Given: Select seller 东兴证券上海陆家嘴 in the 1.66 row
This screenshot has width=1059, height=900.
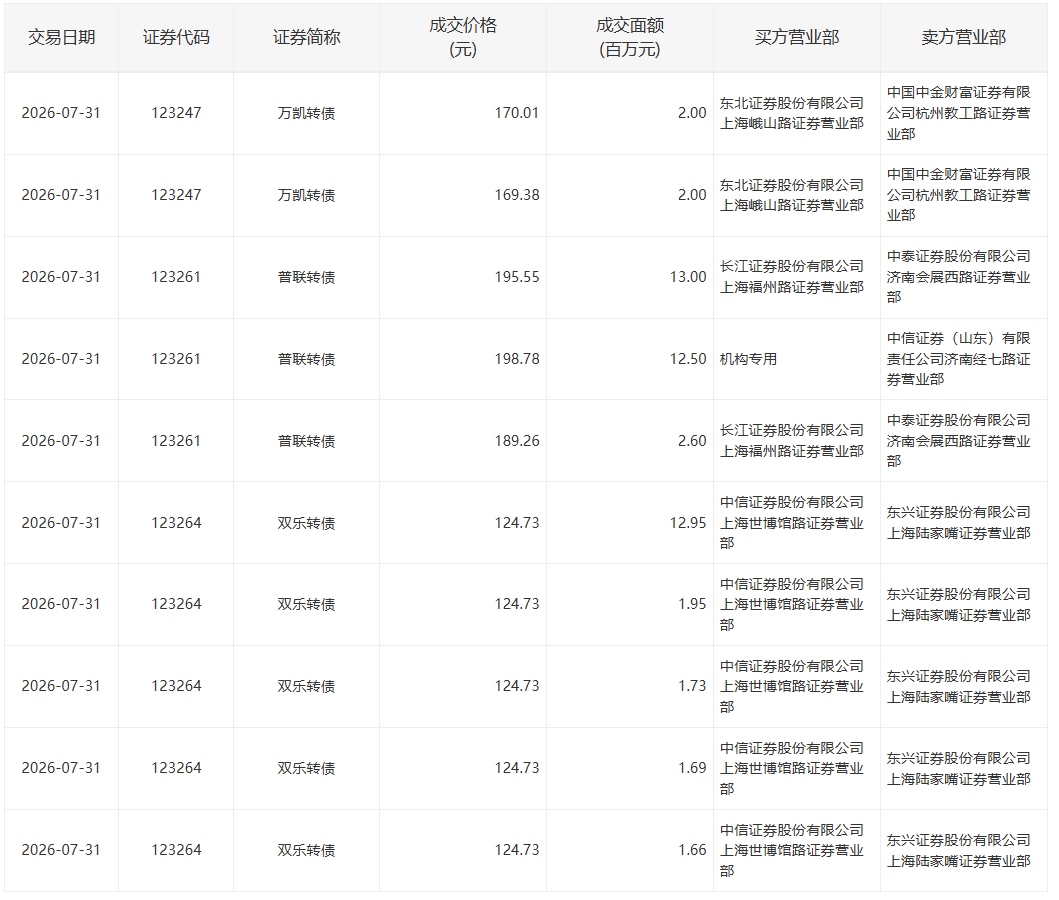Looking at the screenshot, I should 958,851.
